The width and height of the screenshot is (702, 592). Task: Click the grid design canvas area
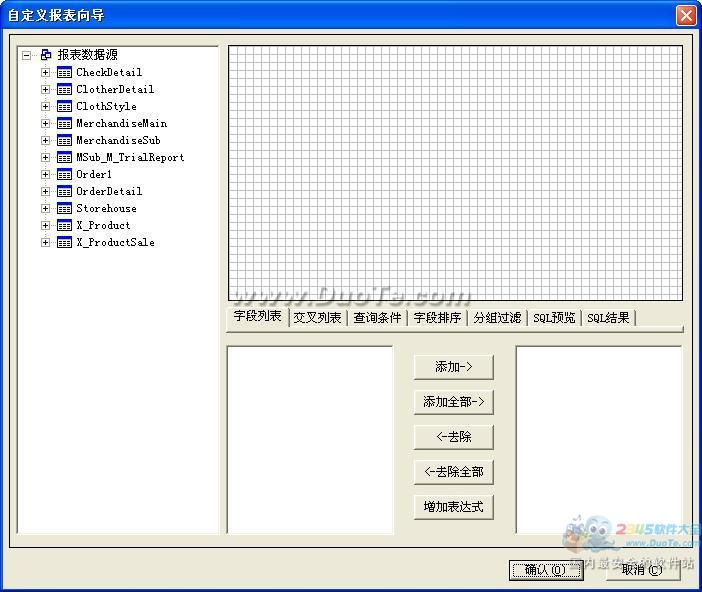coord(455,173)
